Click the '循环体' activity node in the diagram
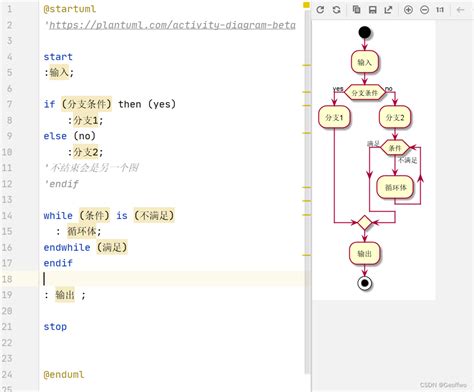The height and width of the screenshot is (392, 474). [x=395, y=187]
